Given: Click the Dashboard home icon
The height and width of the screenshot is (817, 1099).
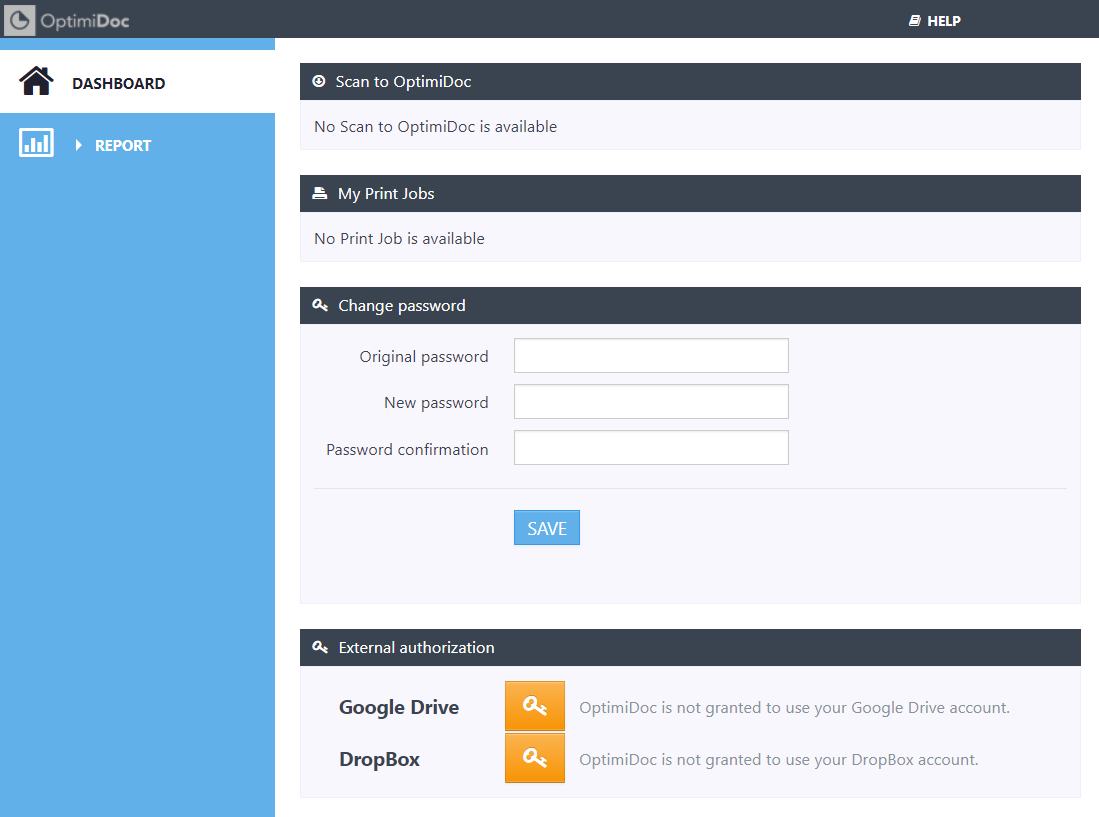Looking at the screenshot, I should pyautogui.click(x=36, y=82).
